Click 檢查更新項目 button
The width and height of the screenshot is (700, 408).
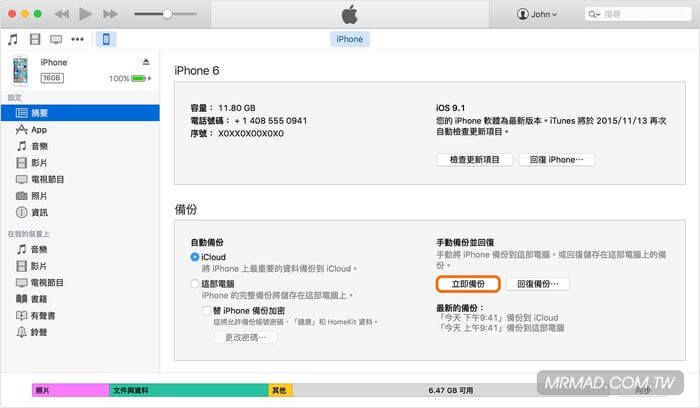475,160
